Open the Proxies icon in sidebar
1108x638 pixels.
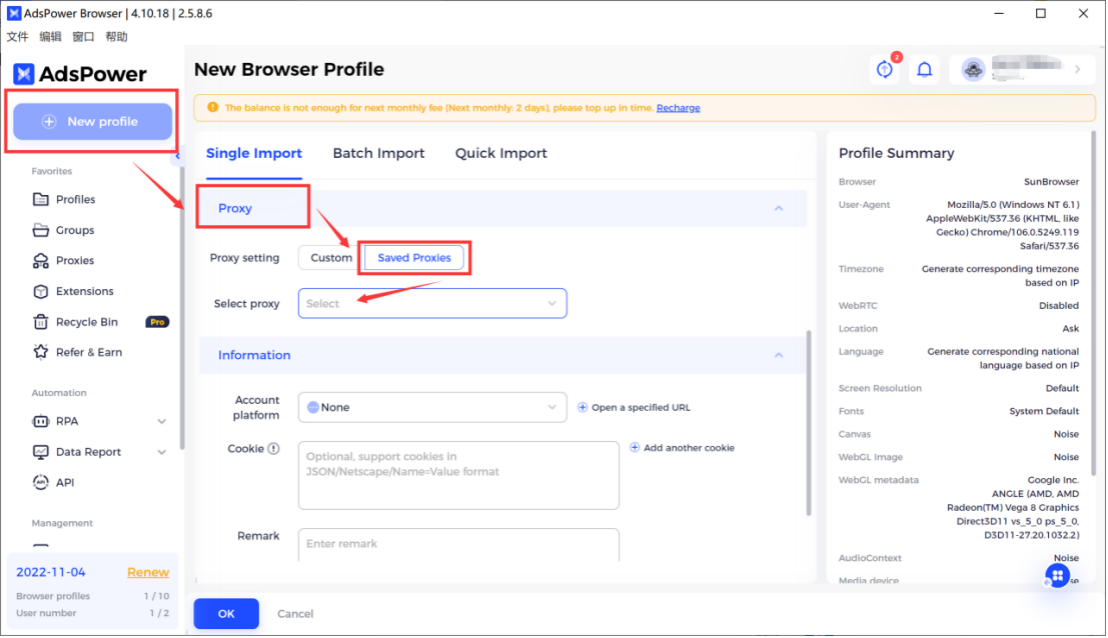coord(41,261)
